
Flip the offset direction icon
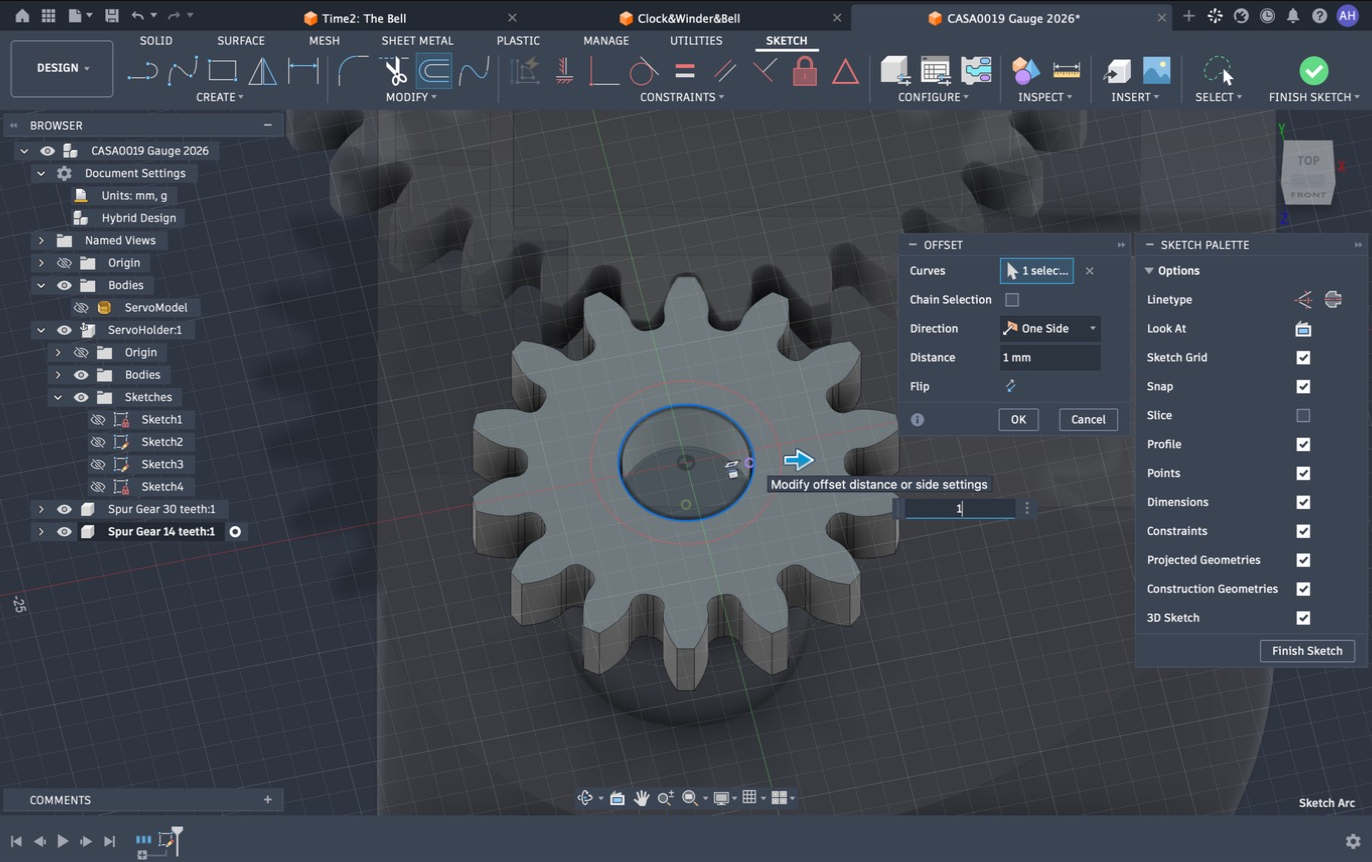pyautogui.click(x=1011, y=386)
